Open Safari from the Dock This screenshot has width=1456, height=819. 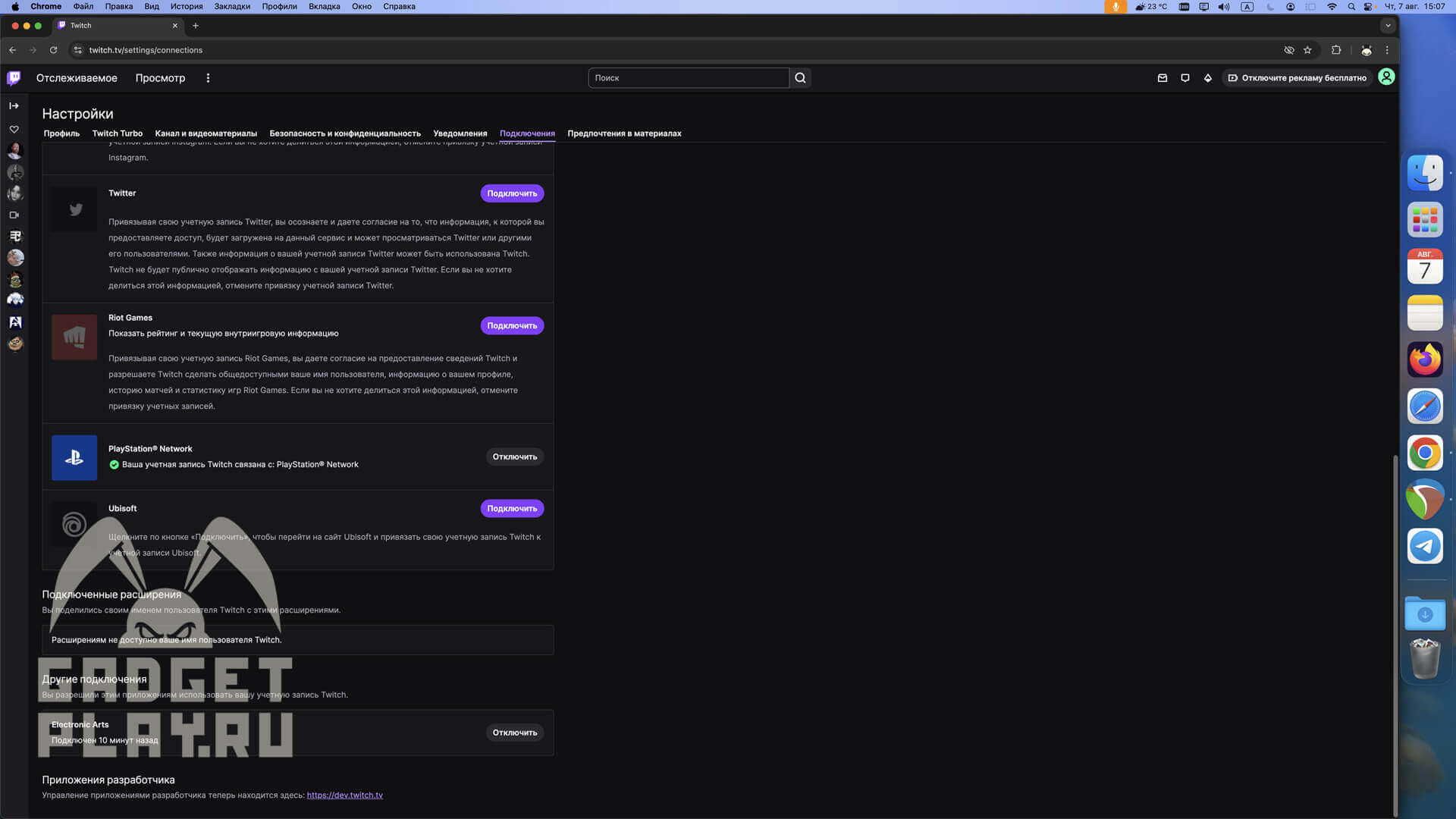pyautogui.click(x=1425, y=406)
